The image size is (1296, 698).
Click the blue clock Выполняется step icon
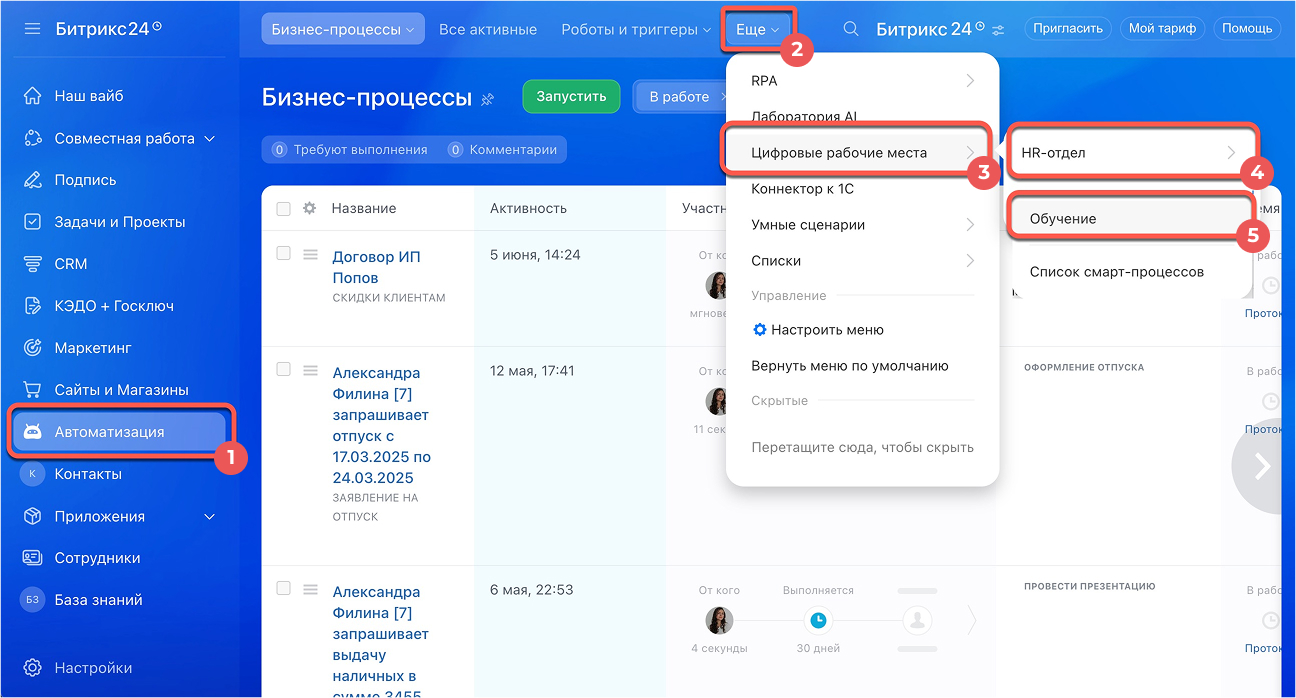pos(818,620)
